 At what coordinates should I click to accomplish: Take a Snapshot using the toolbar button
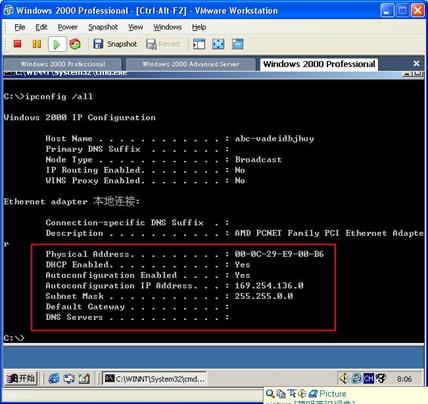click(115, 44)
